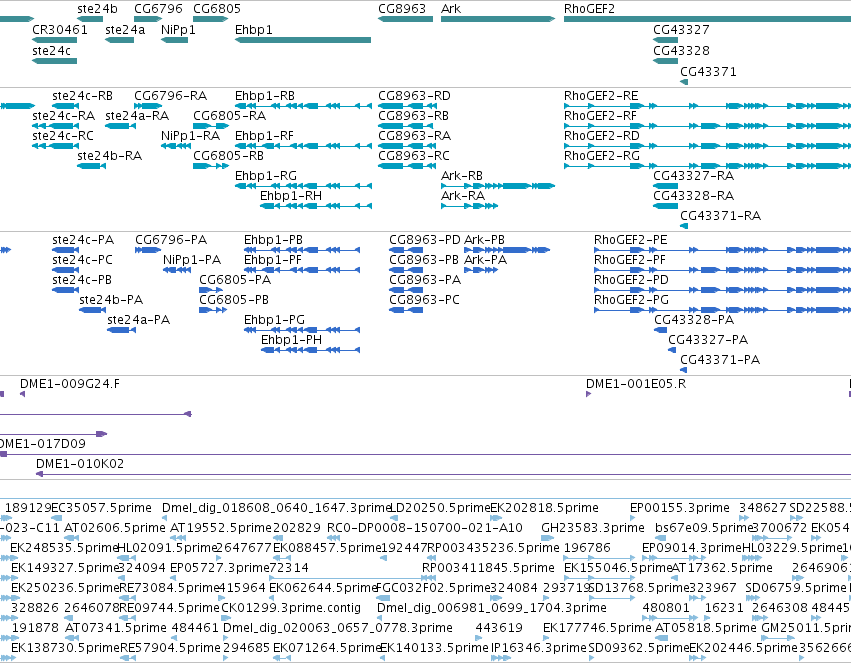The height and width of the screenshot is (663, 851).
Task: Select protein label NiPp1-PA
Action: (x=192, y=260)
